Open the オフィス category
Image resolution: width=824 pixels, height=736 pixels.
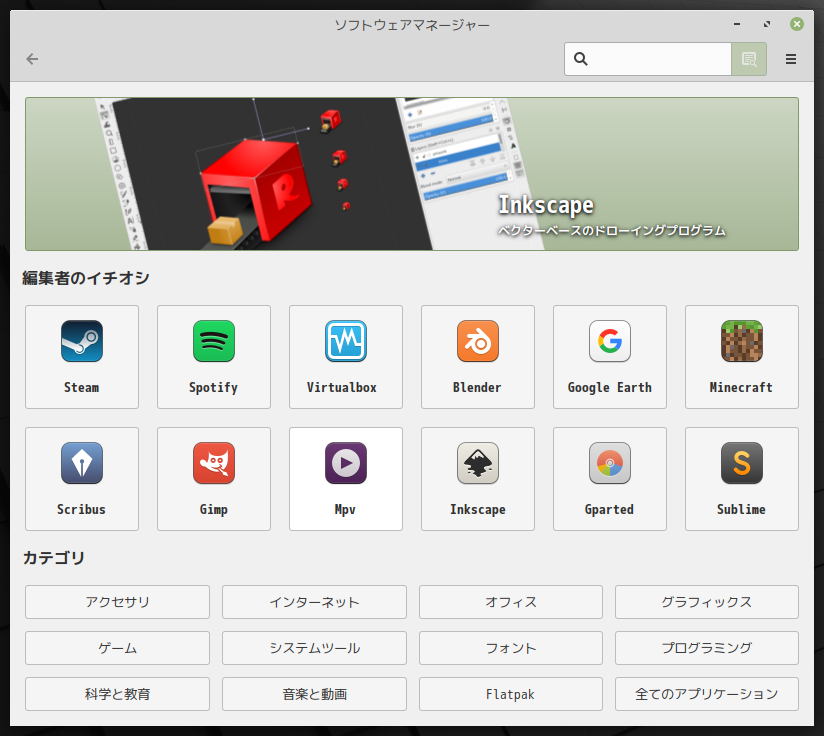click(x=511, y=602)
